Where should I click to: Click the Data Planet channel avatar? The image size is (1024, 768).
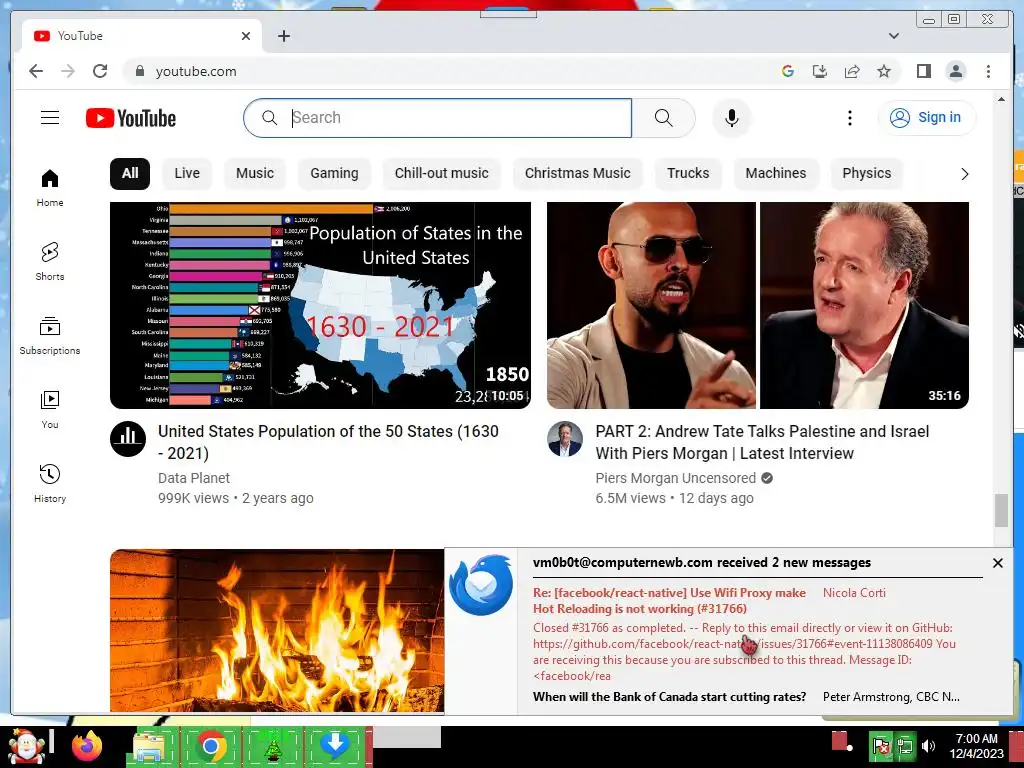click(128, 439)
